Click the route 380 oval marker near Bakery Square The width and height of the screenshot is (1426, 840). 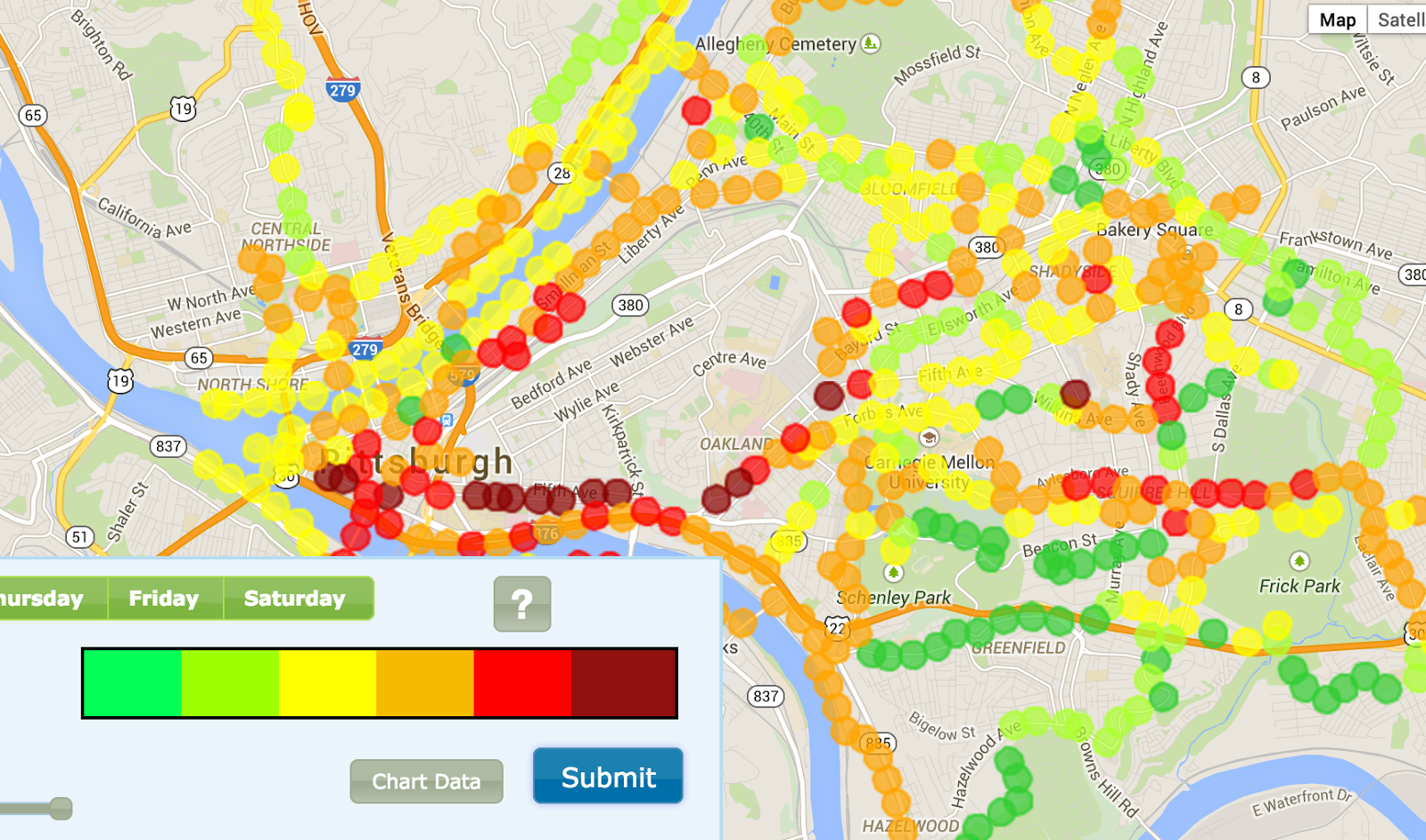click(1108, 167)
